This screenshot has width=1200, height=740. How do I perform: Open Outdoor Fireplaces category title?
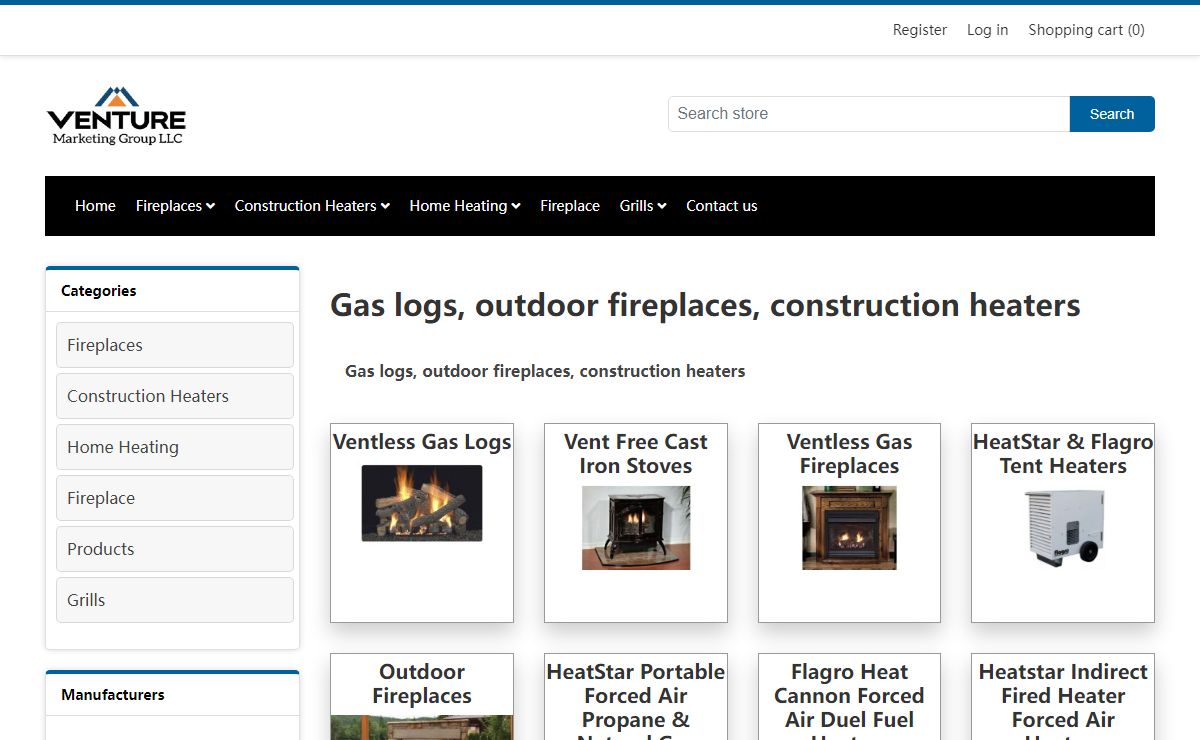pos(422,684)
